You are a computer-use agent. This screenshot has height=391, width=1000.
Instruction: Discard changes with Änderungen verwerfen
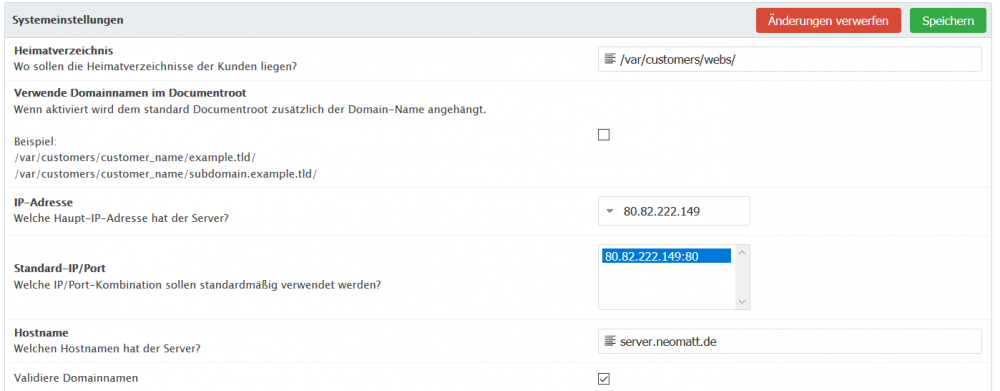coord(828,21)
